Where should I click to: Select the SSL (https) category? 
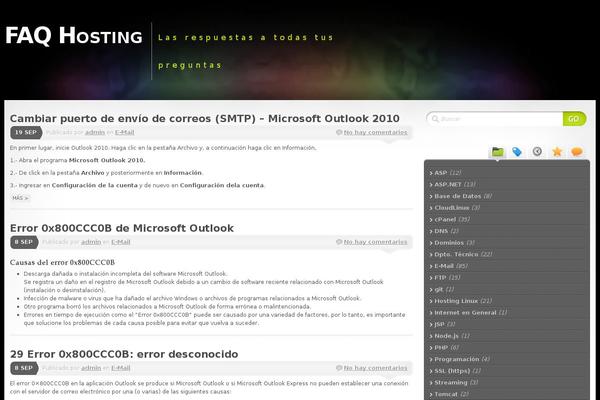point(452,371)
